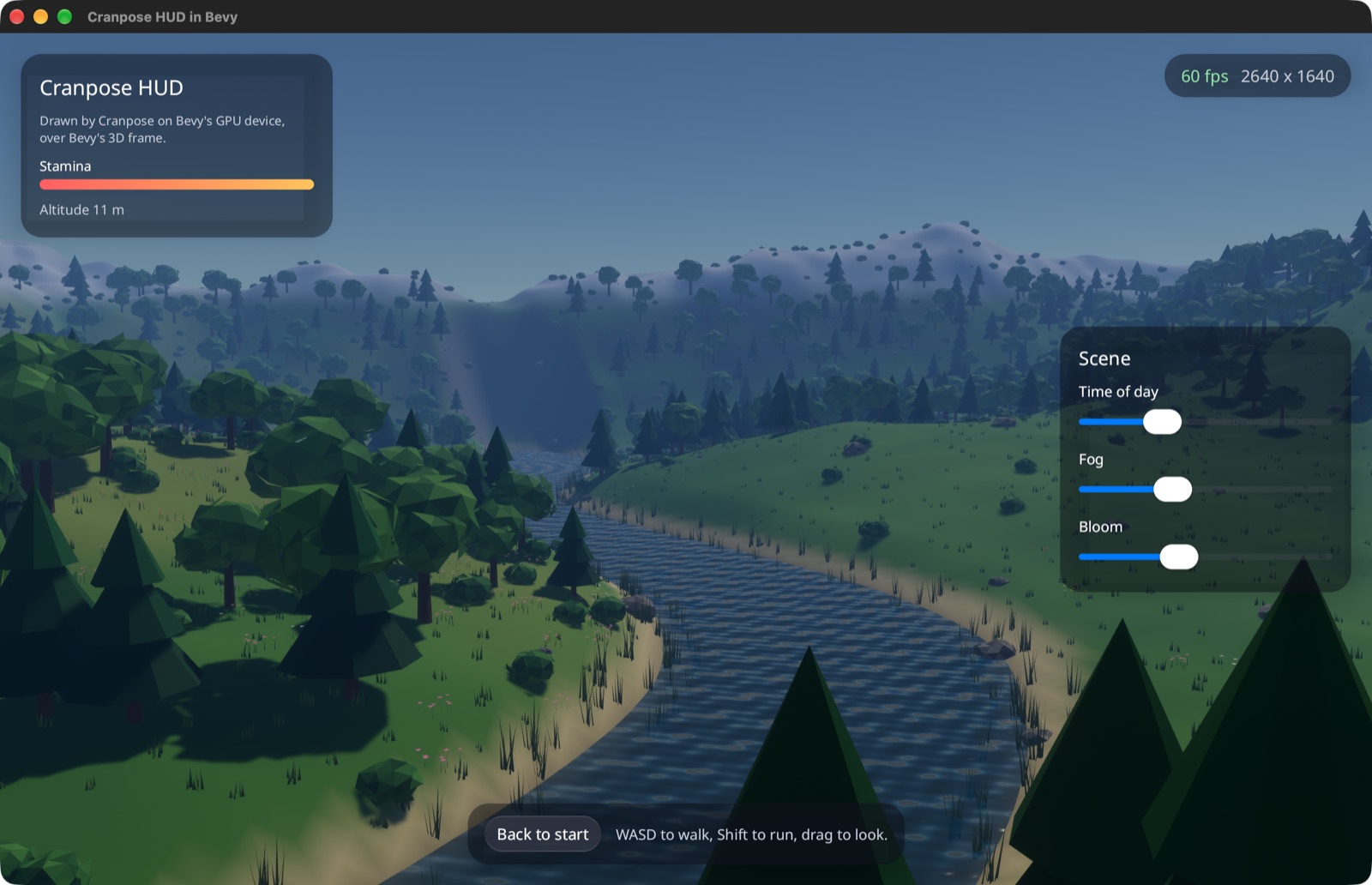Click the Back to start button
The image size is (1372, 885).
(542, 834)
